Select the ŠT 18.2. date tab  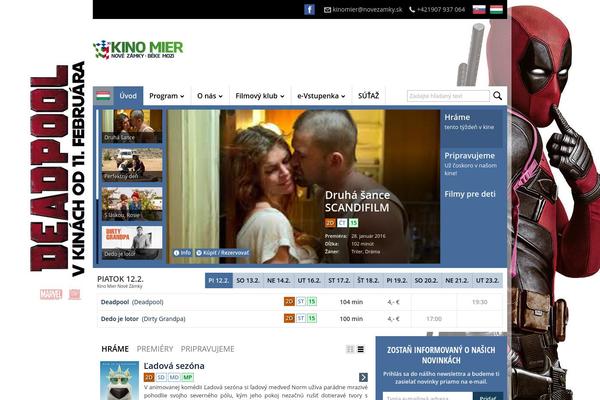click(x=368, y=281)
